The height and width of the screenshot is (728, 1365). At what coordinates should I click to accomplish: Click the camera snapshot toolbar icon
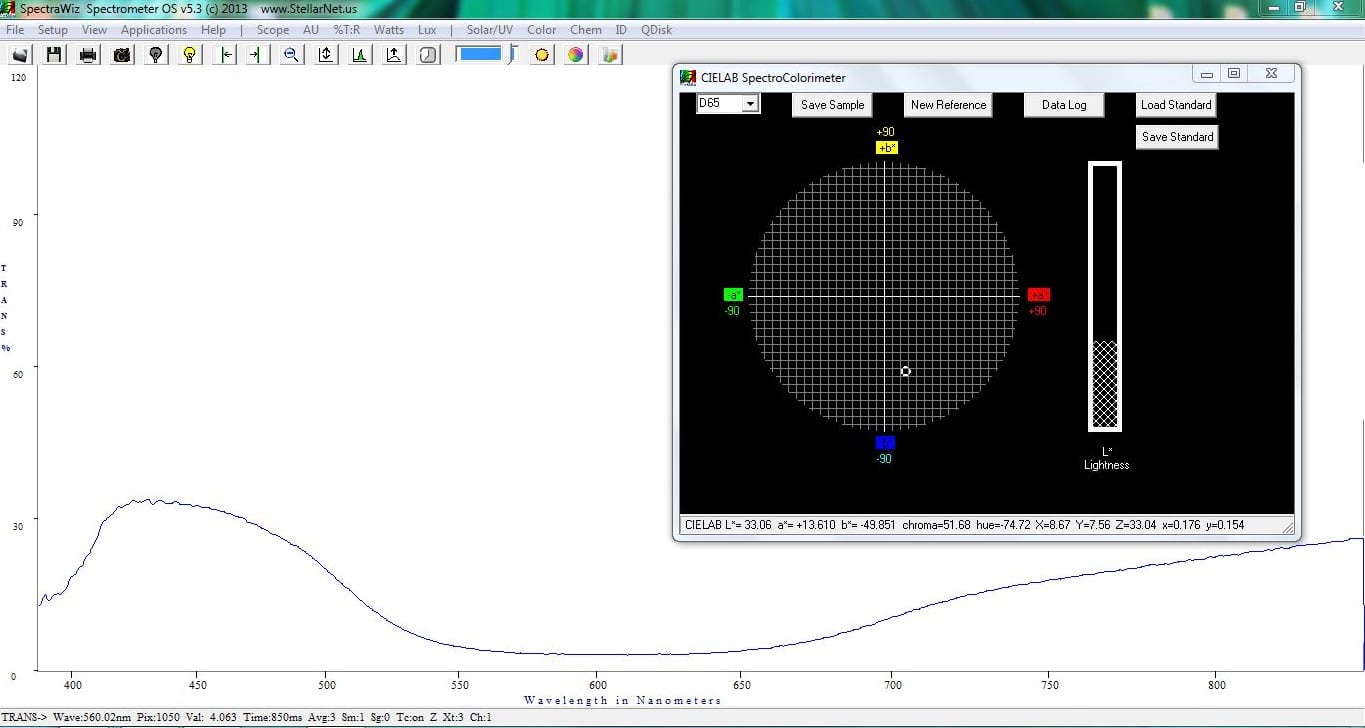click(x=122, y=55)
